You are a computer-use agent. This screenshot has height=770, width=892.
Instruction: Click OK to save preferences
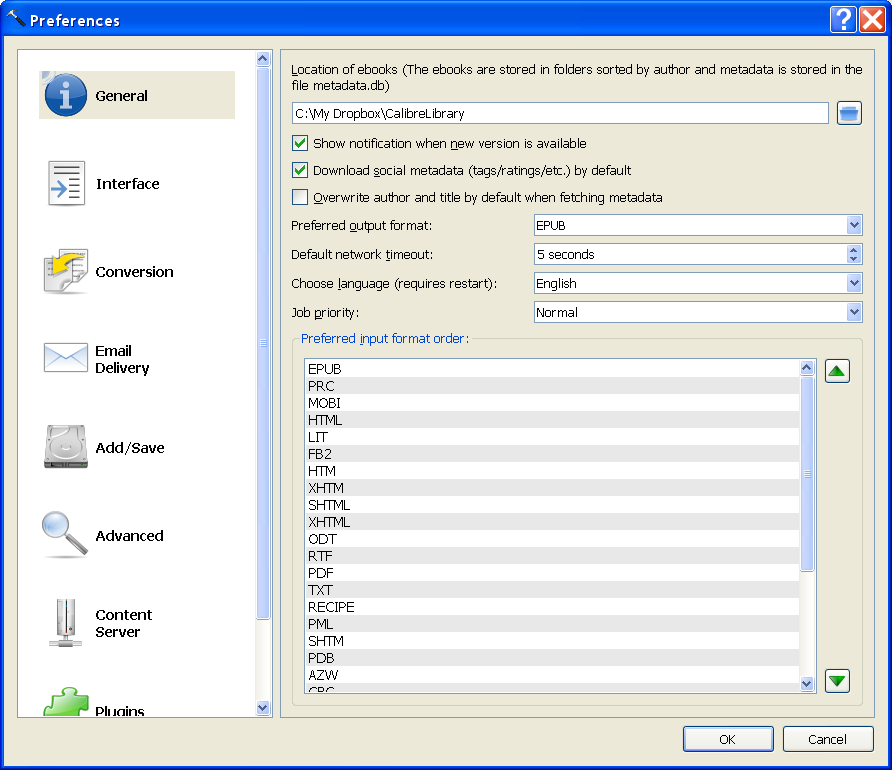[x=727, y=739]
